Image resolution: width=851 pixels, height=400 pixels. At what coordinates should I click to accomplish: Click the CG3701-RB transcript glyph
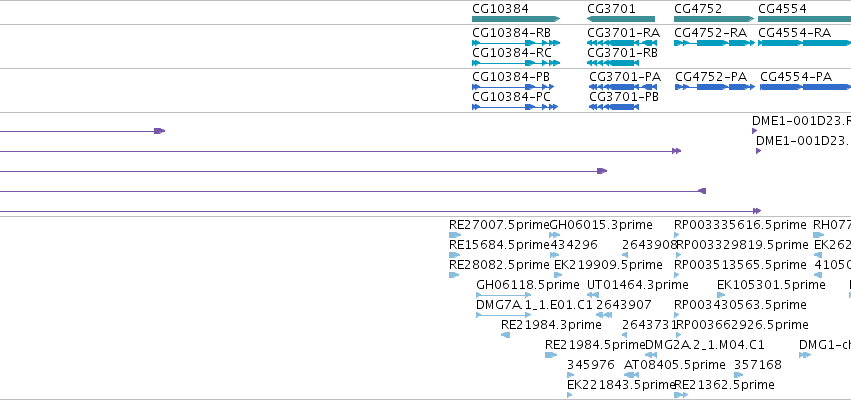point(613,63)
